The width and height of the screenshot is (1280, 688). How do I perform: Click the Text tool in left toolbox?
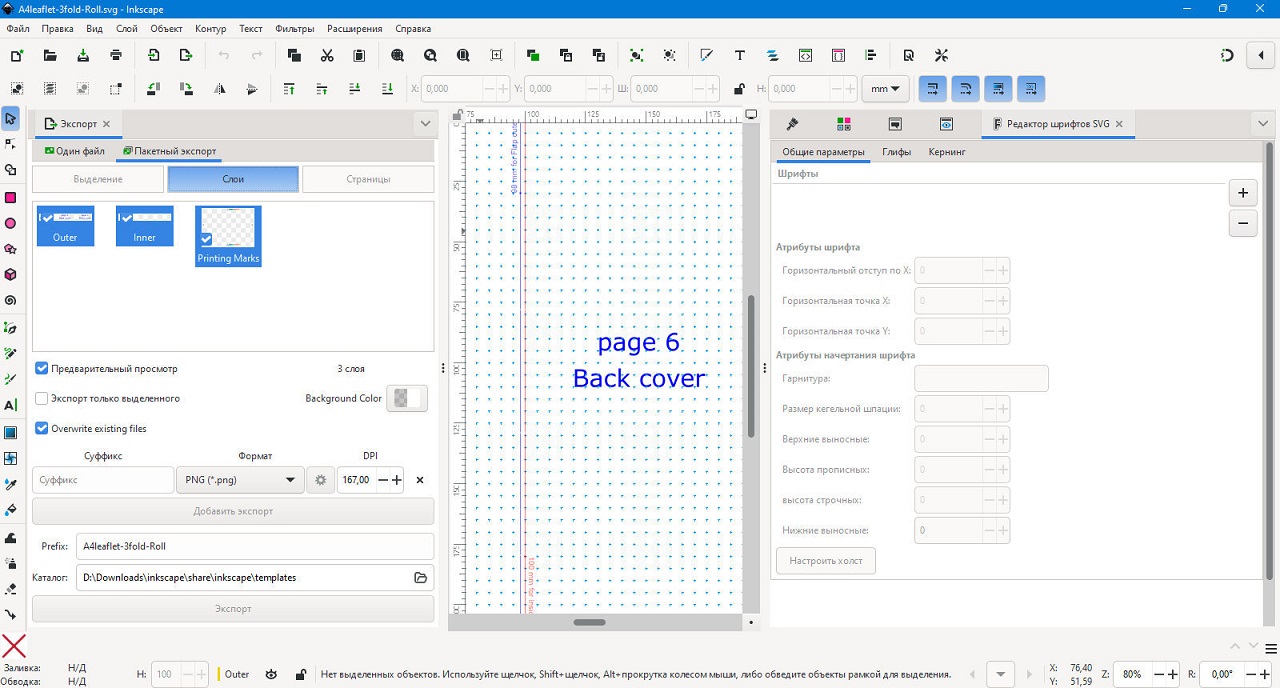(11, 405)
